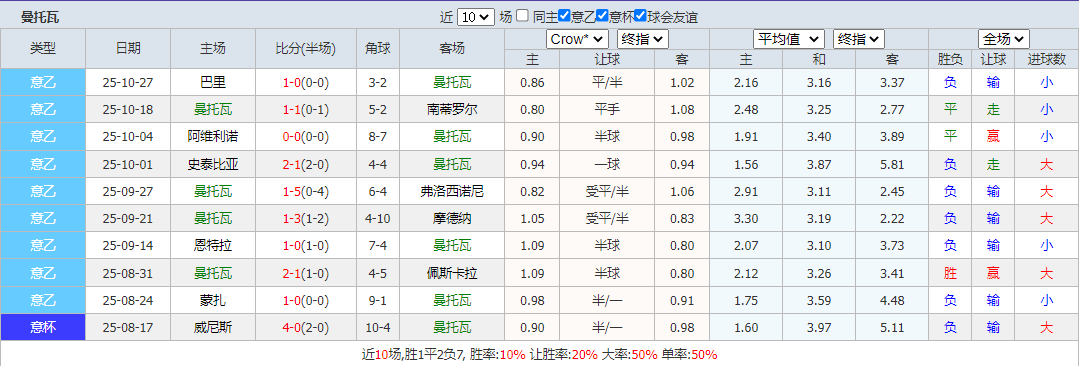Click date 25-09-14
The image size is (1080, 366).
[x=128, y=246]
